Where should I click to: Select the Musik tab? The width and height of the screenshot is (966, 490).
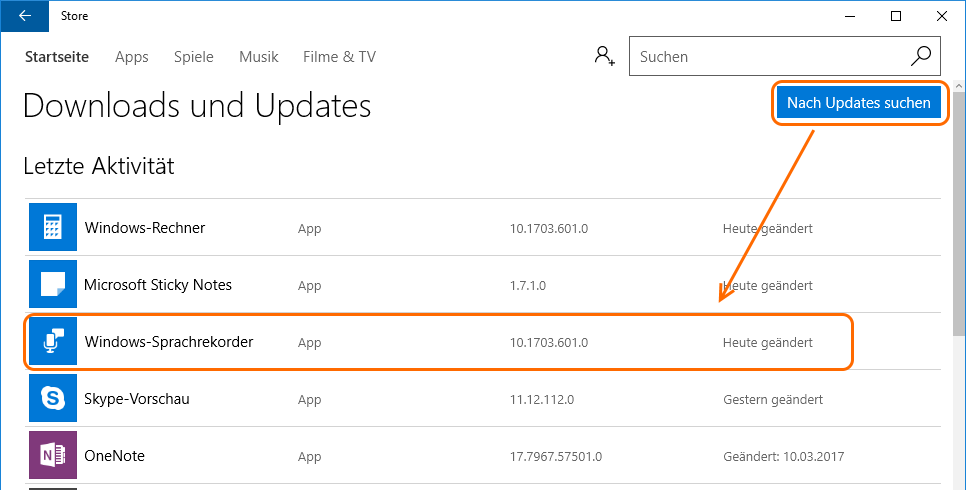point(258,57)
